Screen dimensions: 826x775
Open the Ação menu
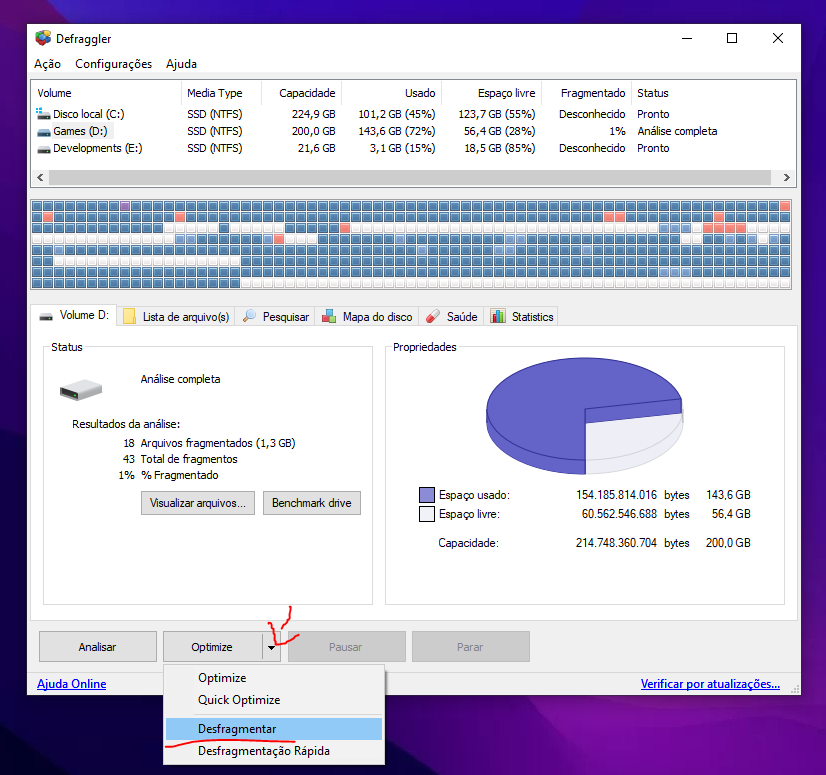[x=47, y=64]
